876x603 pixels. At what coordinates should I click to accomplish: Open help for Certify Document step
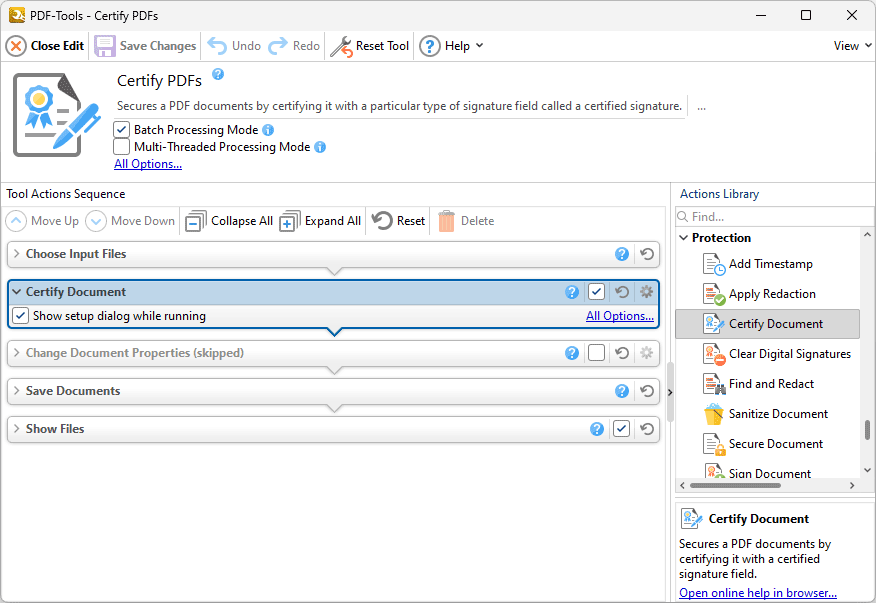(572, 292)
